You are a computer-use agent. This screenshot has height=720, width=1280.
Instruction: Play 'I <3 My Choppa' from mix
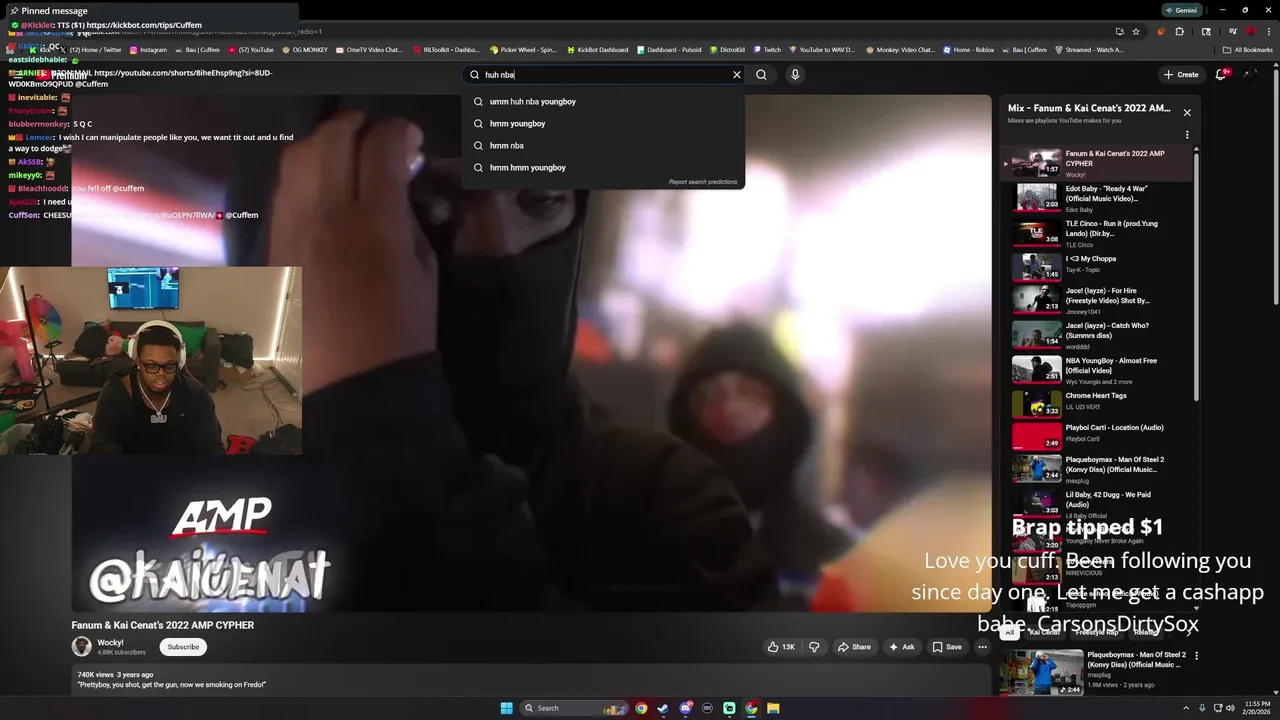[1098, 266]
